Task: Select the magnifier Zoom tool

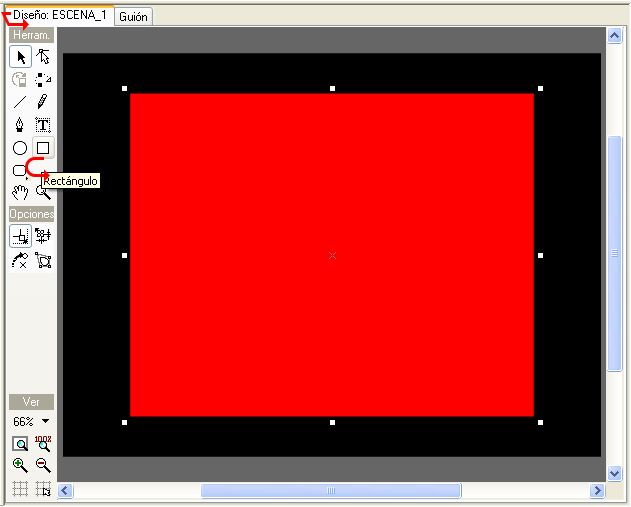Action: pyautogui.click(x=43, y=193)
